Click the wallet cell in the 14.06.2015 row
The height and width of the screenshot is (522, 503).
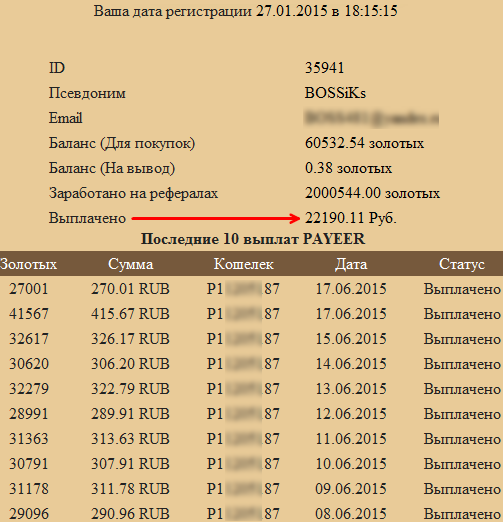[x=243, y=364]
